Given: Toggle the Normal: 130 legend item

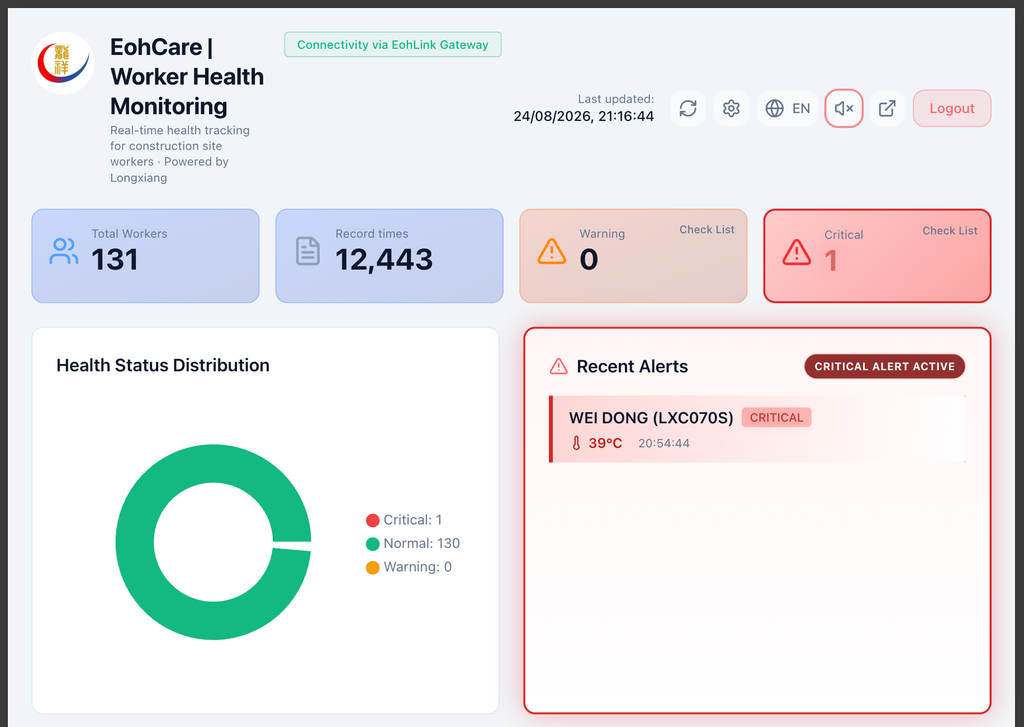Looking at the screenshot, I should tap(413, 543).
